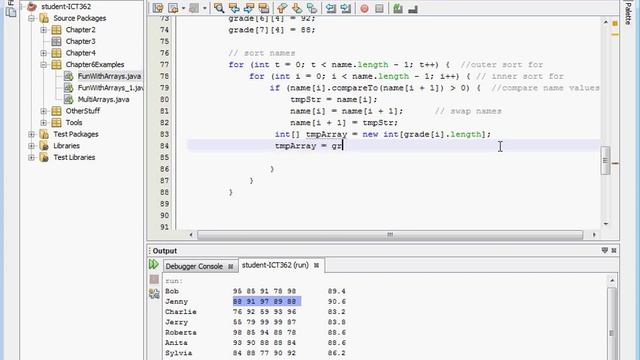Viewport: 640px width, 360px height.
Task: Switch to the student-ICT362 (run) tab
Action: (275, 265)
